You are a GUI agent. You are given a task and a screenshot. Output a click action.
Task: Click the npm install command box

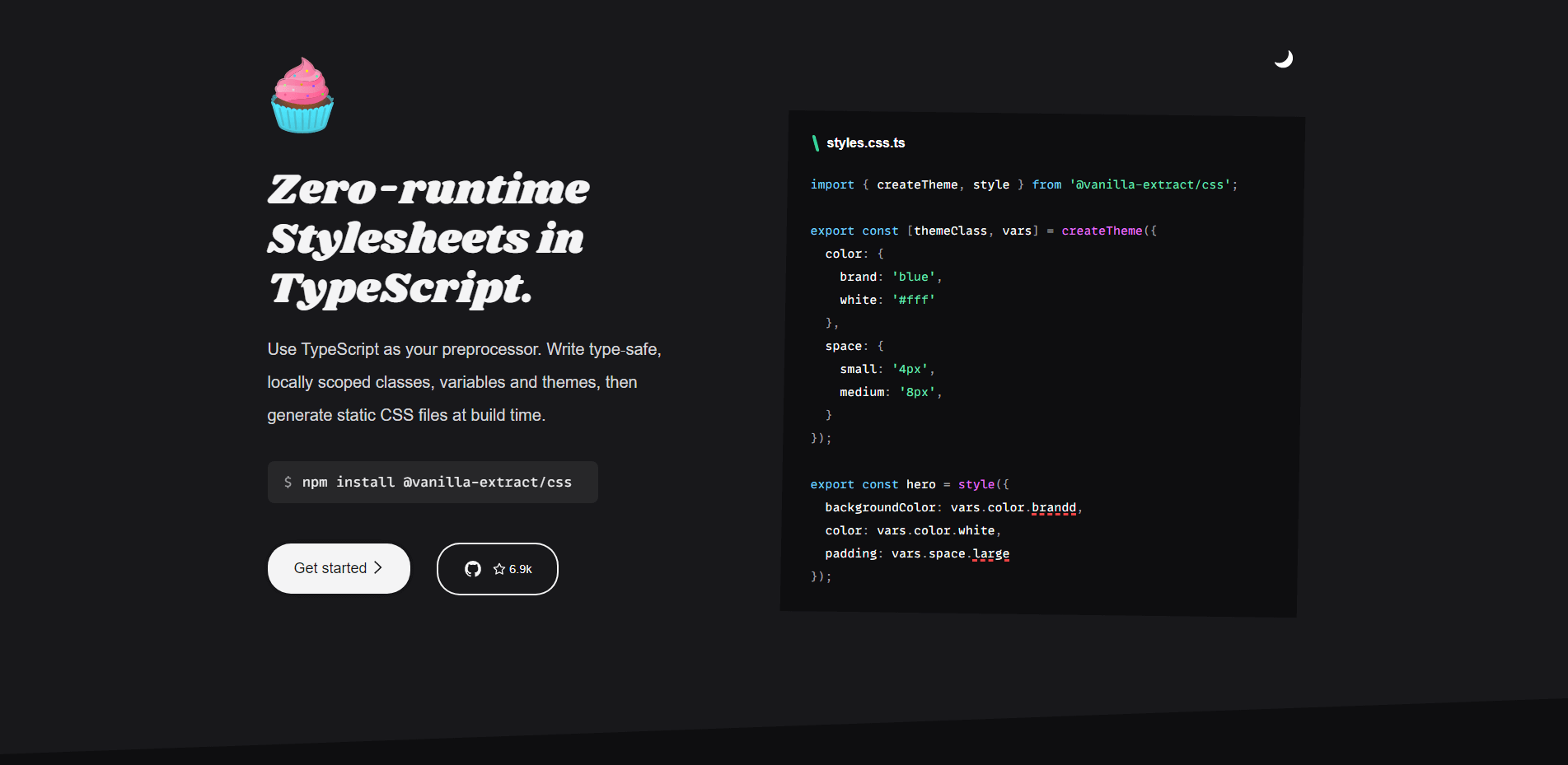click(433, 482)
